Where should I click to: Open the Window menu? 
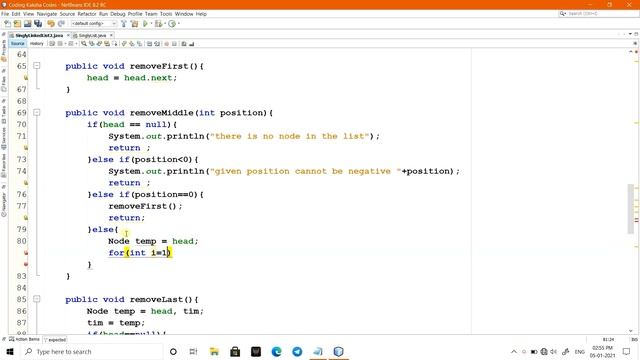[184, 14]
